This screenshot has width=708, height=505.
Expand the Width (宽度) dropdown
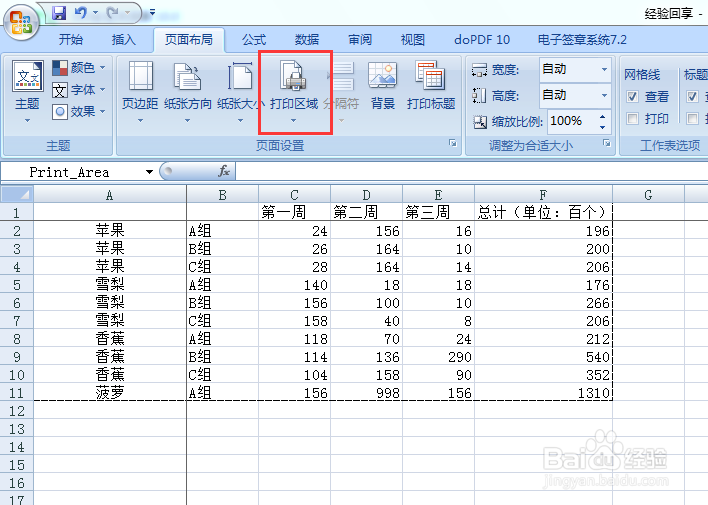pos(604,69)
